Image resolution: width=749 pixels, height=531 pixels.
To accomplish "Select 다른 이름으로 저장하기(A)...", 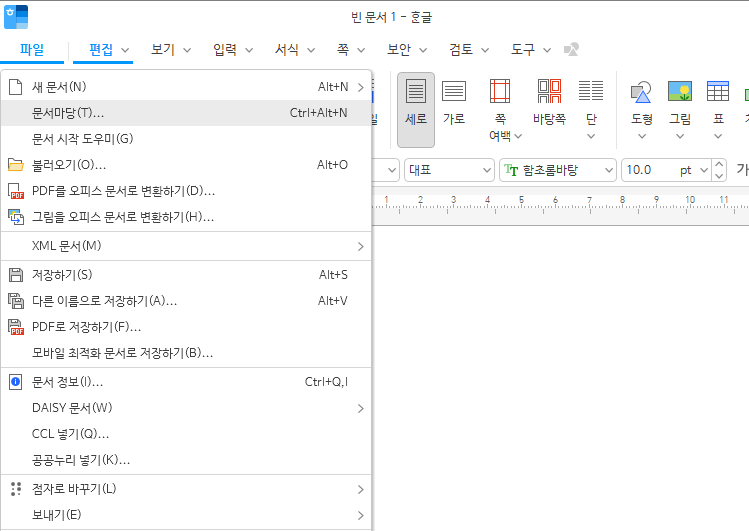I will pyautogui.click(x=186, y=301).
